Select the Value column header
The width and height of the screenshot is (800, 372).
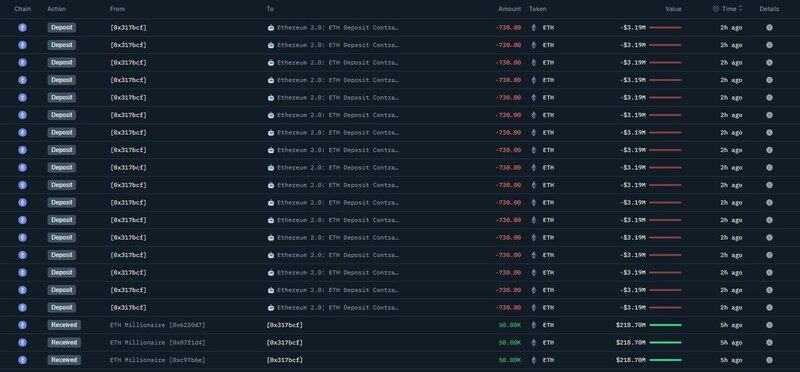(673, 9)
